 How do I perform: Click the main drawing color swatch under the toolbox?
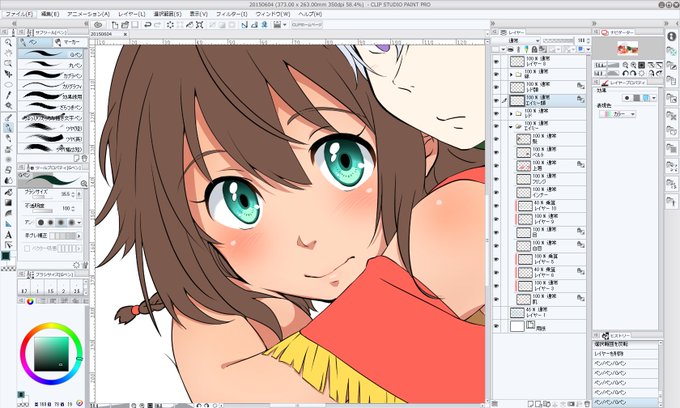point(6,256)
